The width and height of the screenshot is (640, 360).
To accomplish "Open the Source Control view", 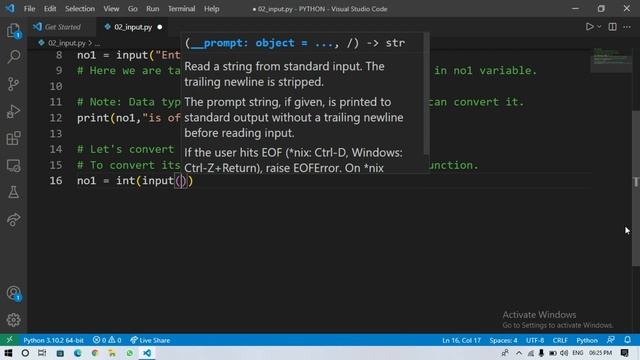I will tap(13, 84).
